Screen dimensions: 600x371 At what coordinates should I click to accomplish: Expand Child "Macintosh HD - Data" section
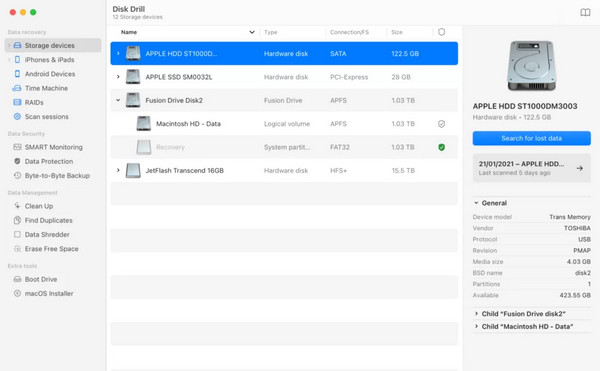point(476,326)
